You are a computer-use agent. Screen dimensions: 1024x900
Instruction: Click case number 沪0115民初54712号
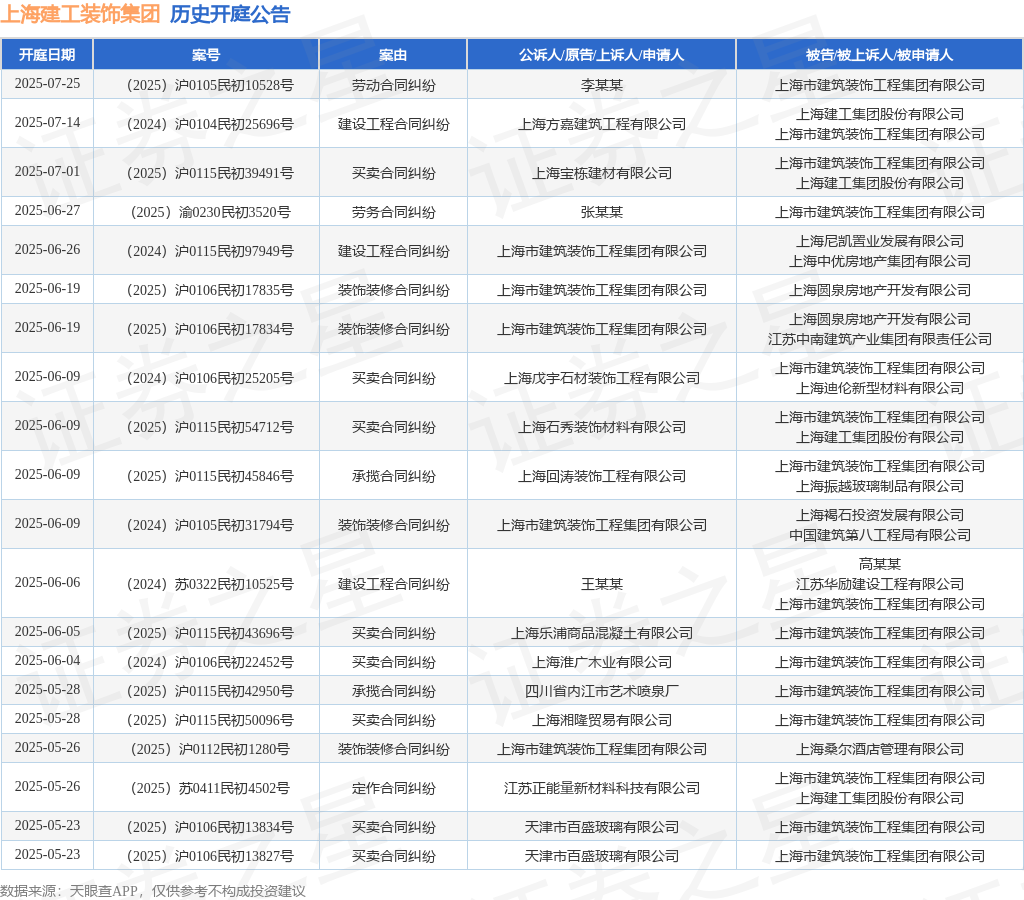click(210, 427)
